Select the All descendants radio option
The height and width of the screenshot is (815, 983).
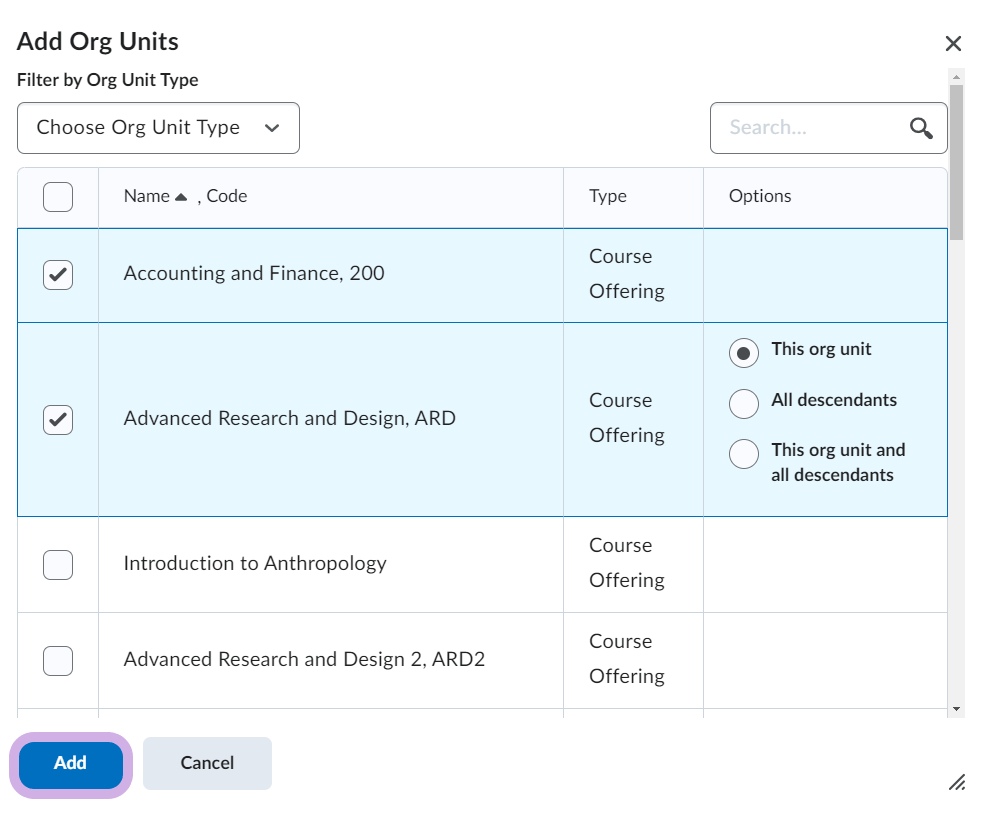(744, 403)
